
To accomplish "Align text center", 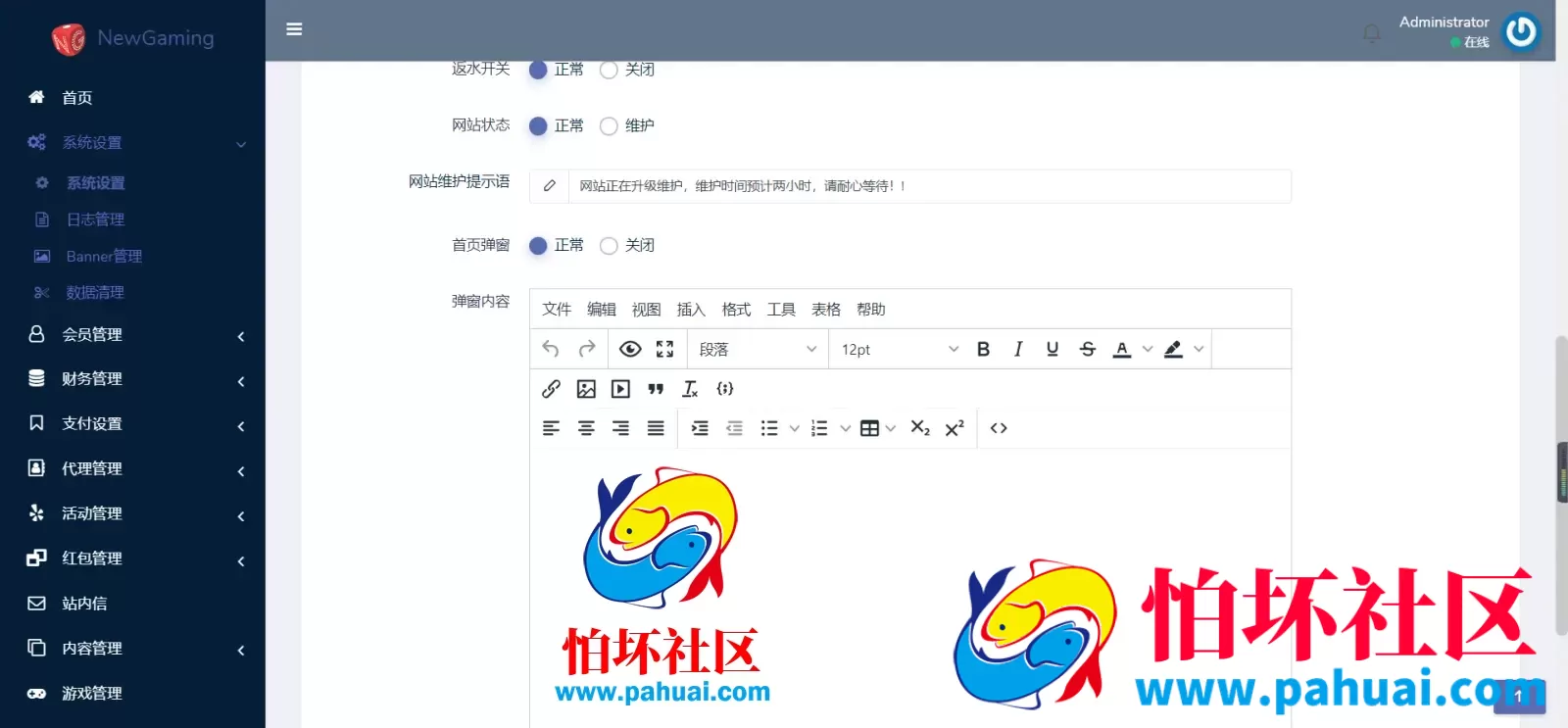I will [x=586, y=428].
